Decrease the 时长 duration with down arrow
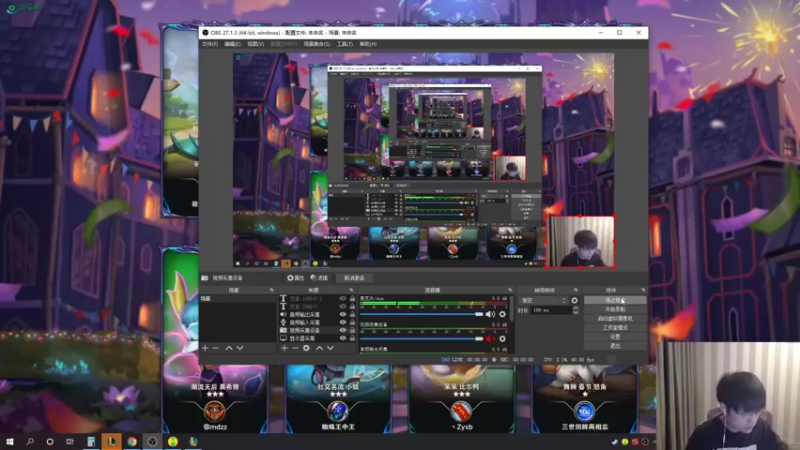The height and width of the screenshot is (450, 800). tap(576, 312)
